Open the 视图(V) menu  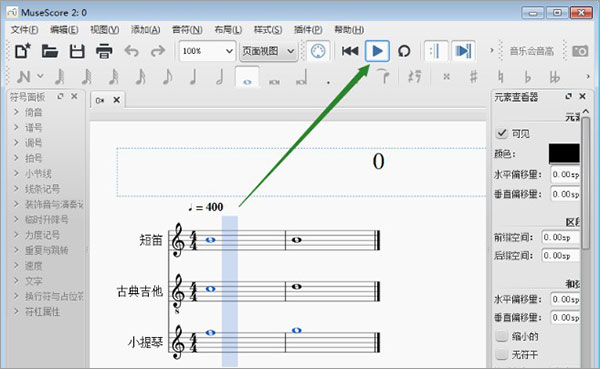click(104, 29)
